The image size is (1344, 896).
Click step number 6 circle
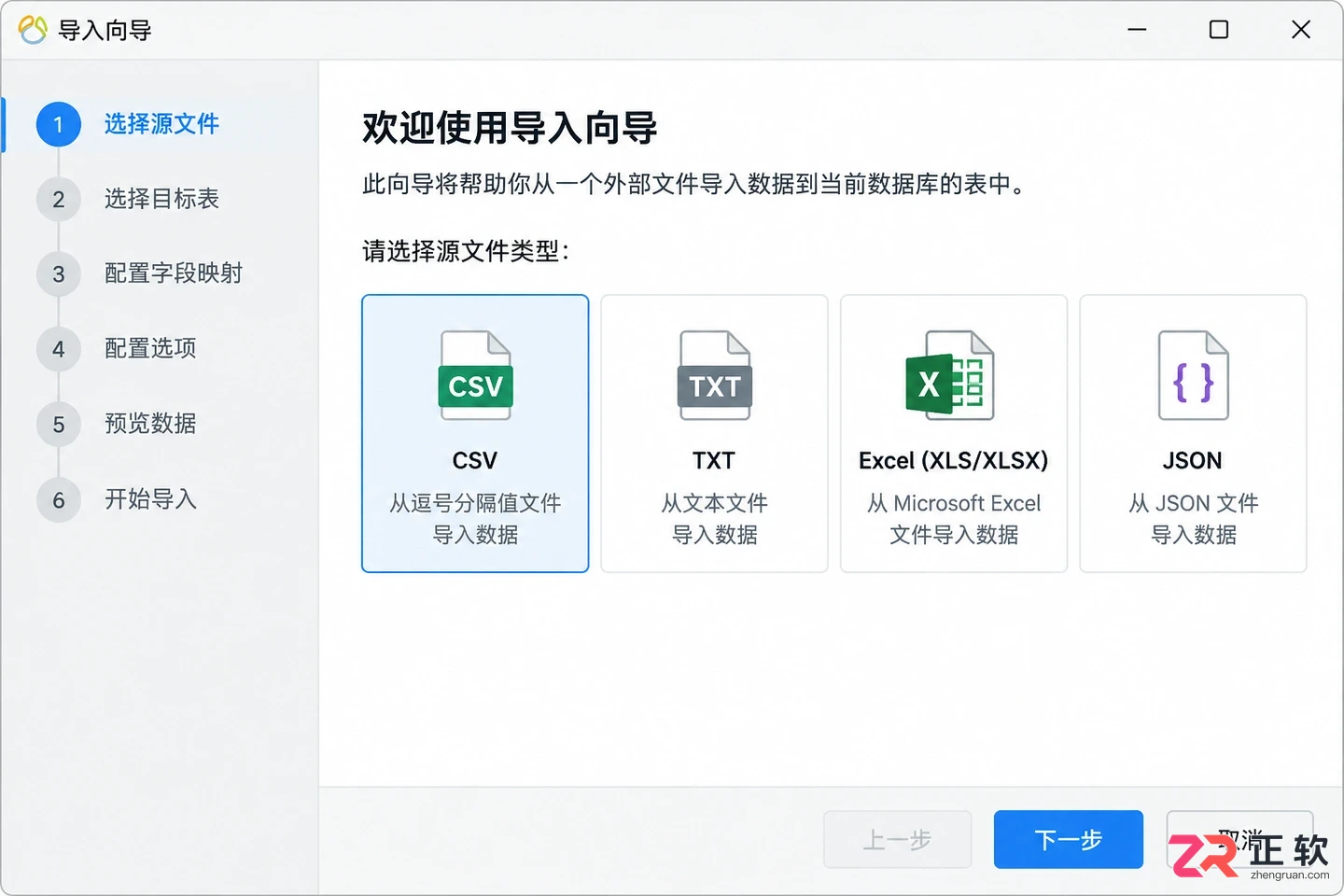(59, 499)
